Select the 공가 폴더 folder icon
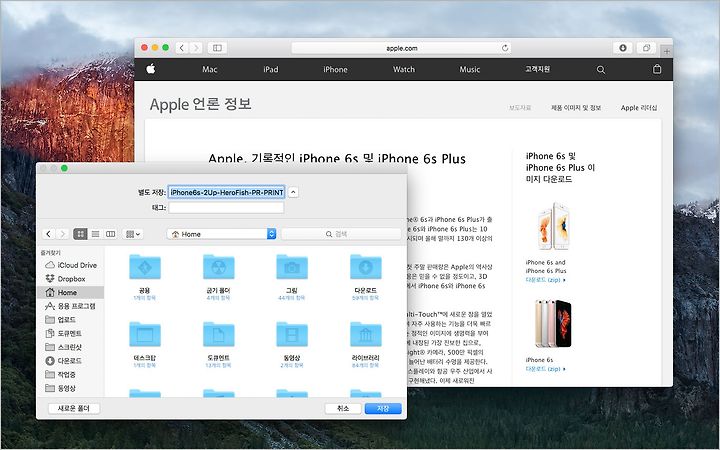720x450 pixels. 219,267
